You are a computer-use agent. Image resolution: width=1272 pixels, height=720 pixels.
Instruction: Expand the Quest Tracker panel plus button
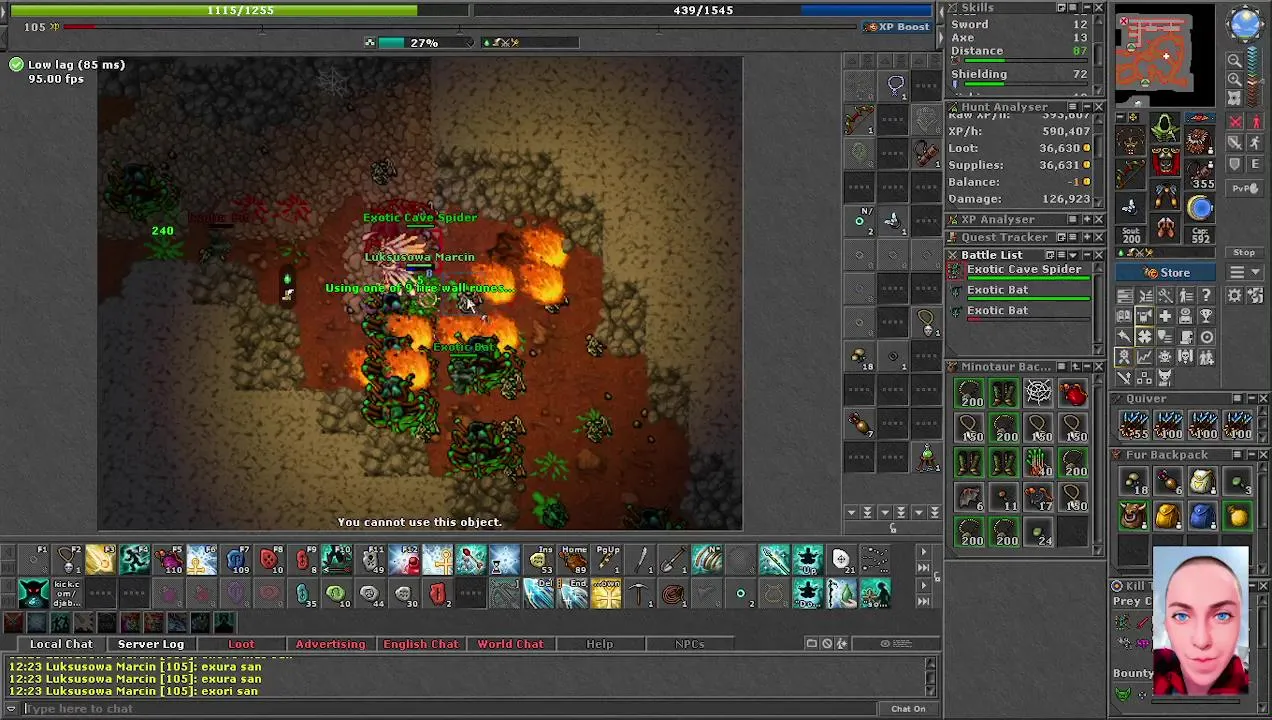point(1087,237)
